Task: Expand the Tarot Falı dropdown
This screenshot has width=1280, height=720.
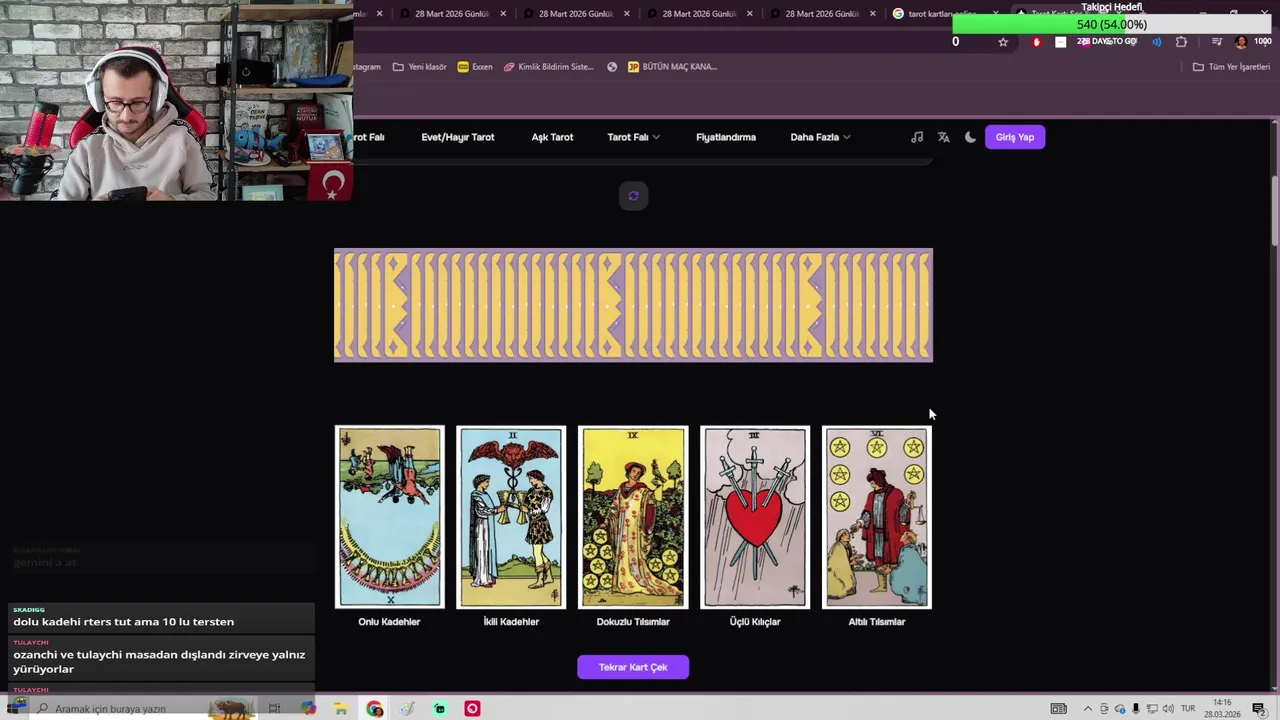Action: point(633,137)
